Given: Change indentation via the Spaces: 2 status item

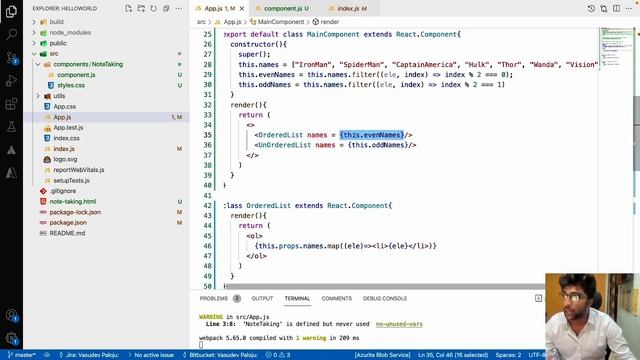Looking at the screenshot, I should [x=508, y=355].
